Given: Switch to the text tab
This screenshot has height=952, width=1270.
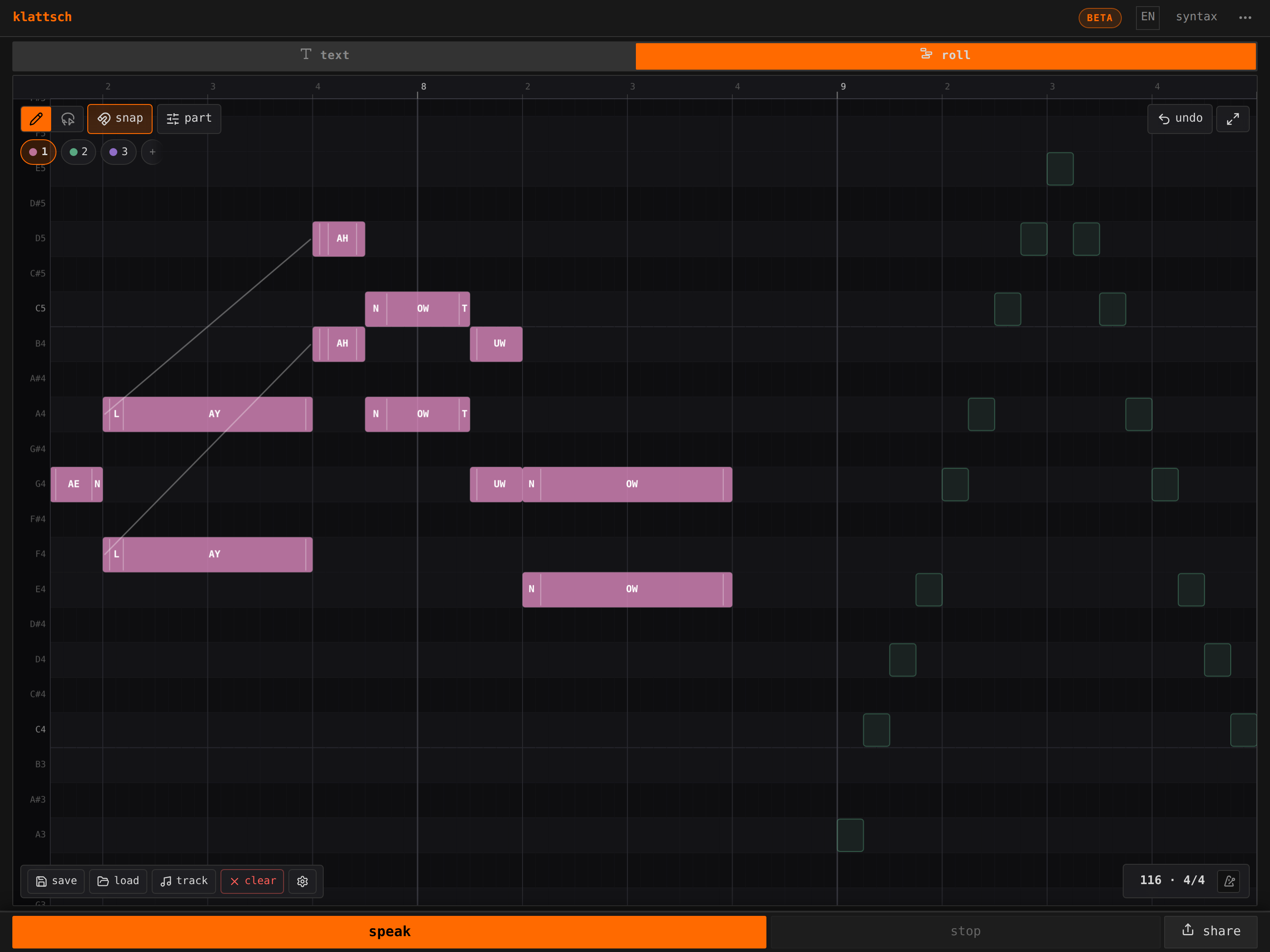Looking at the screenshot, I should click(325, 55).
